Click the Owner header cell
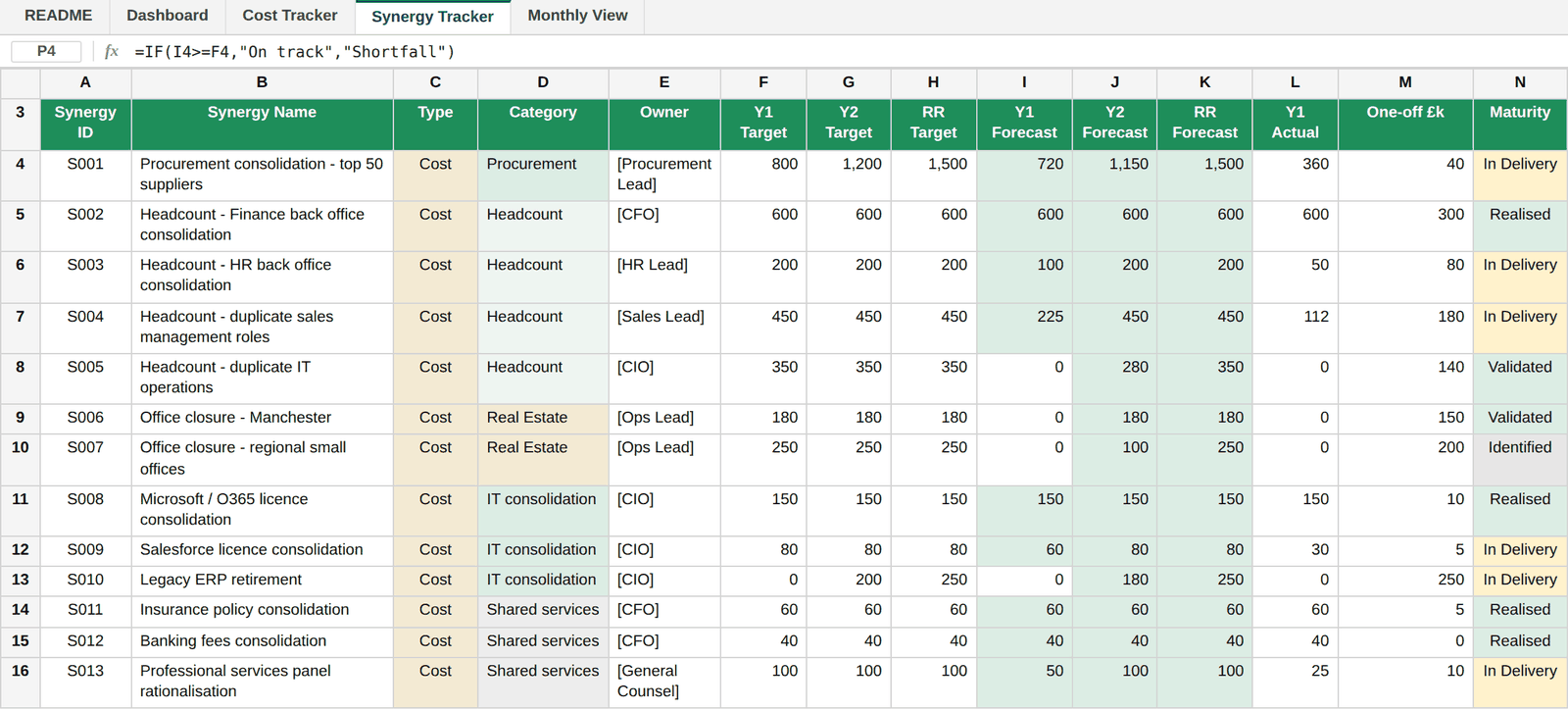 click(664, 124)
